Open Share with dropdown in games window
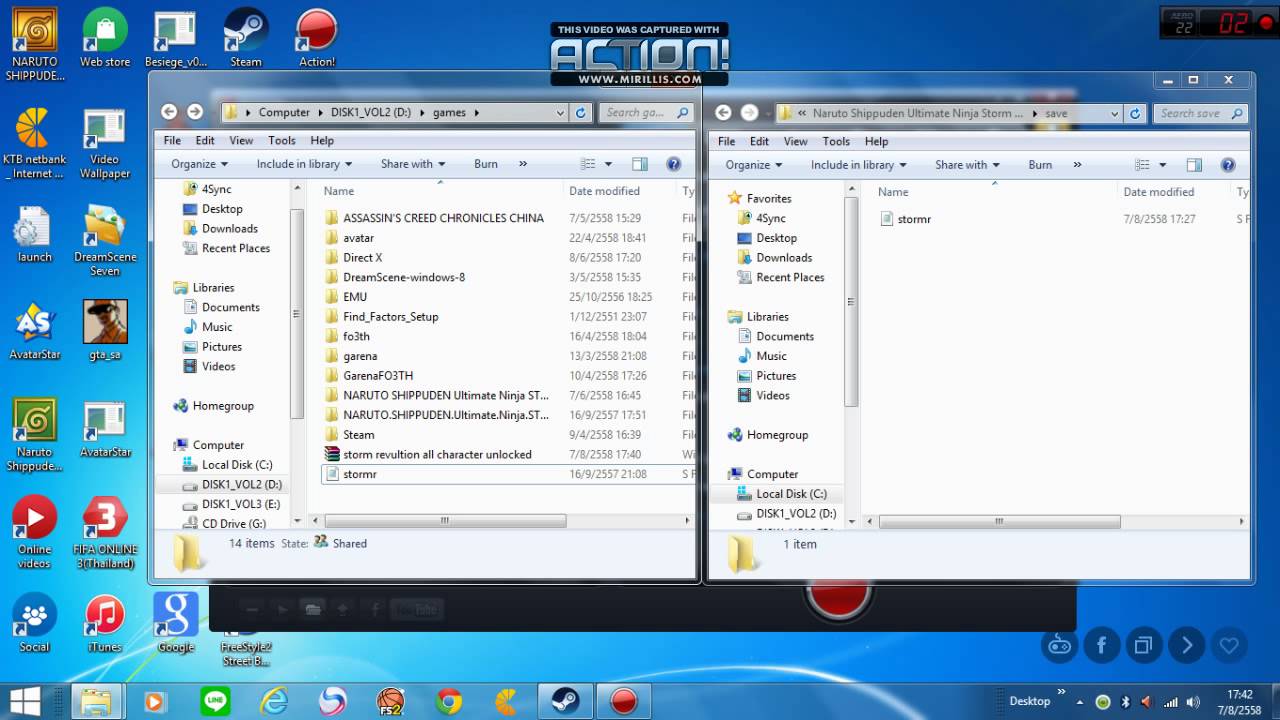1280x720 pixels. tap(412, 164)
